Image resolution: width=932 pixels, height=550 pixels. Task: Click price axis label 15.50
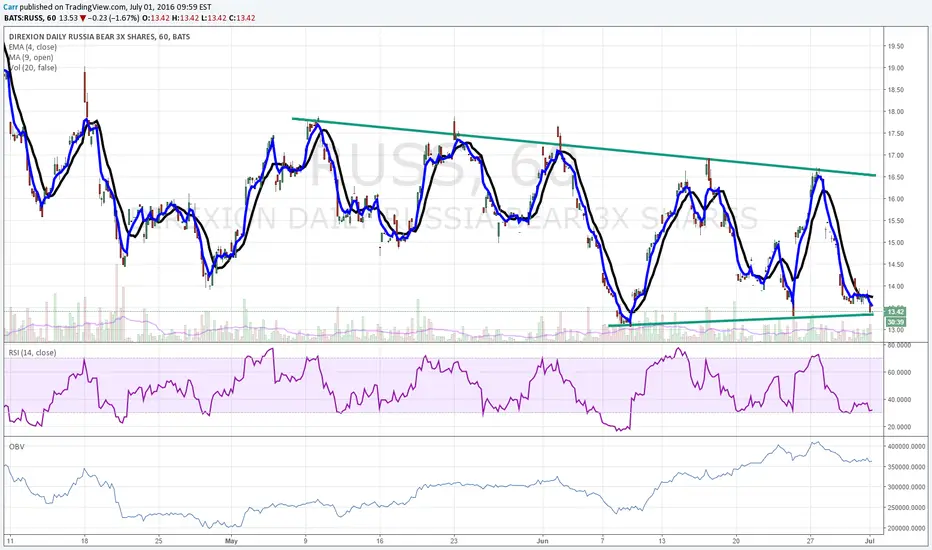(x=895, y=221)
